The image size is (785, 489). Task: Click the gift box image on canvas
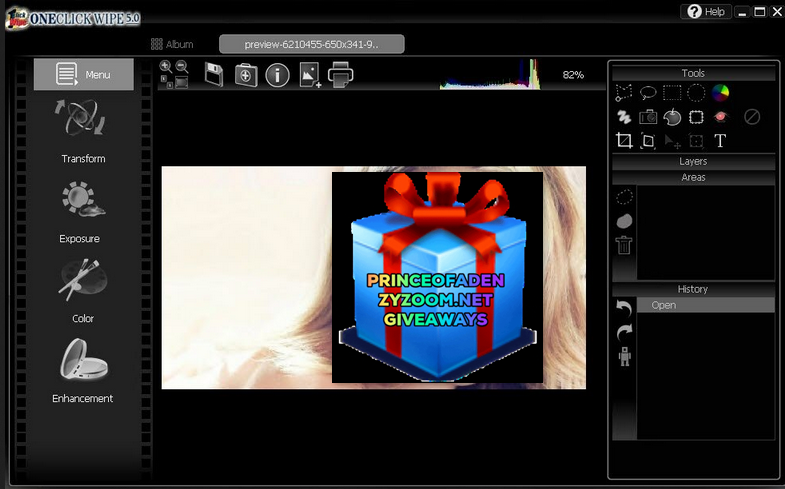coord(438,277)
